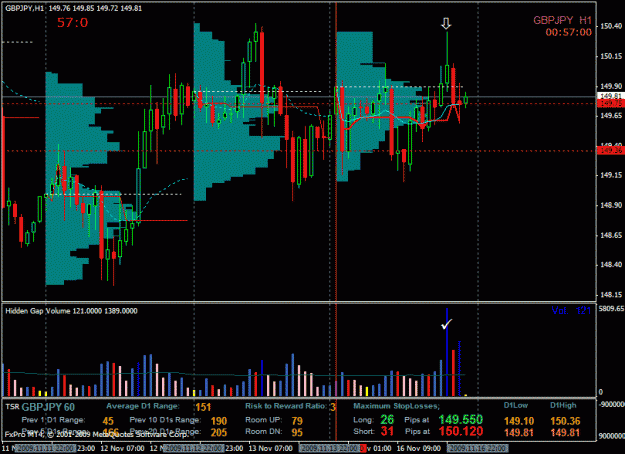Click the red 149.36 price level tag

coord(611,150)
